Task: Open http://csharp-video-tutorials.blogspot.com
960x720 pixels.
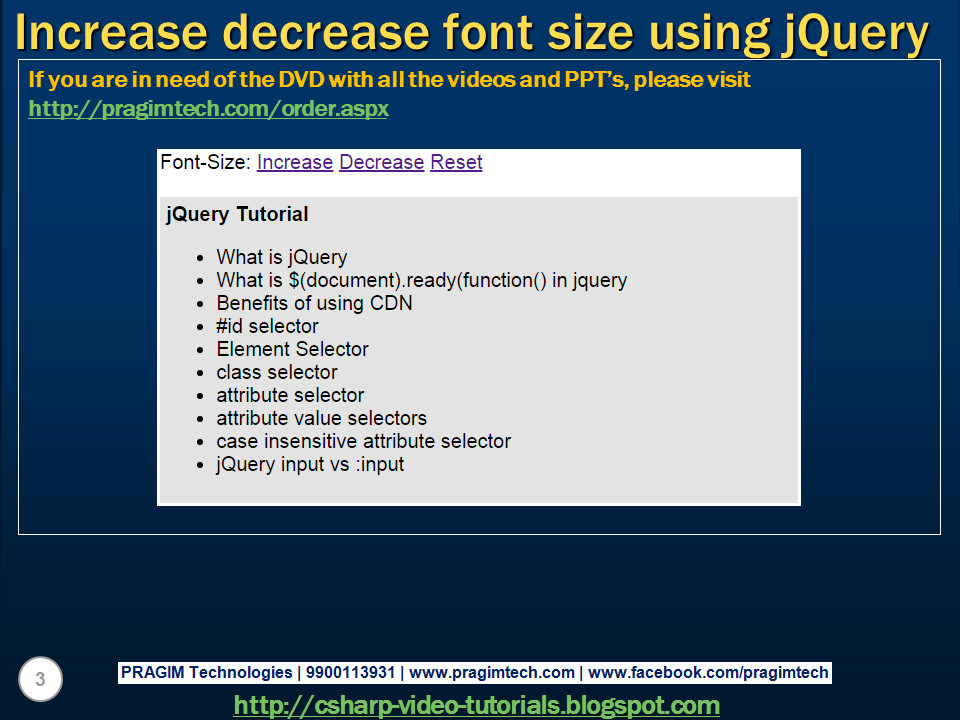Action: 478,705
